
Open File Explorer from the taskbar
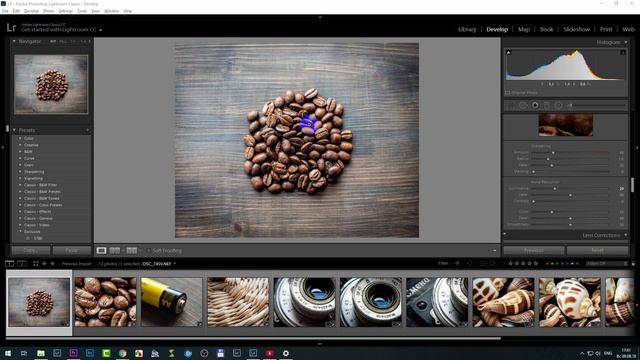(x=41, y=353)
